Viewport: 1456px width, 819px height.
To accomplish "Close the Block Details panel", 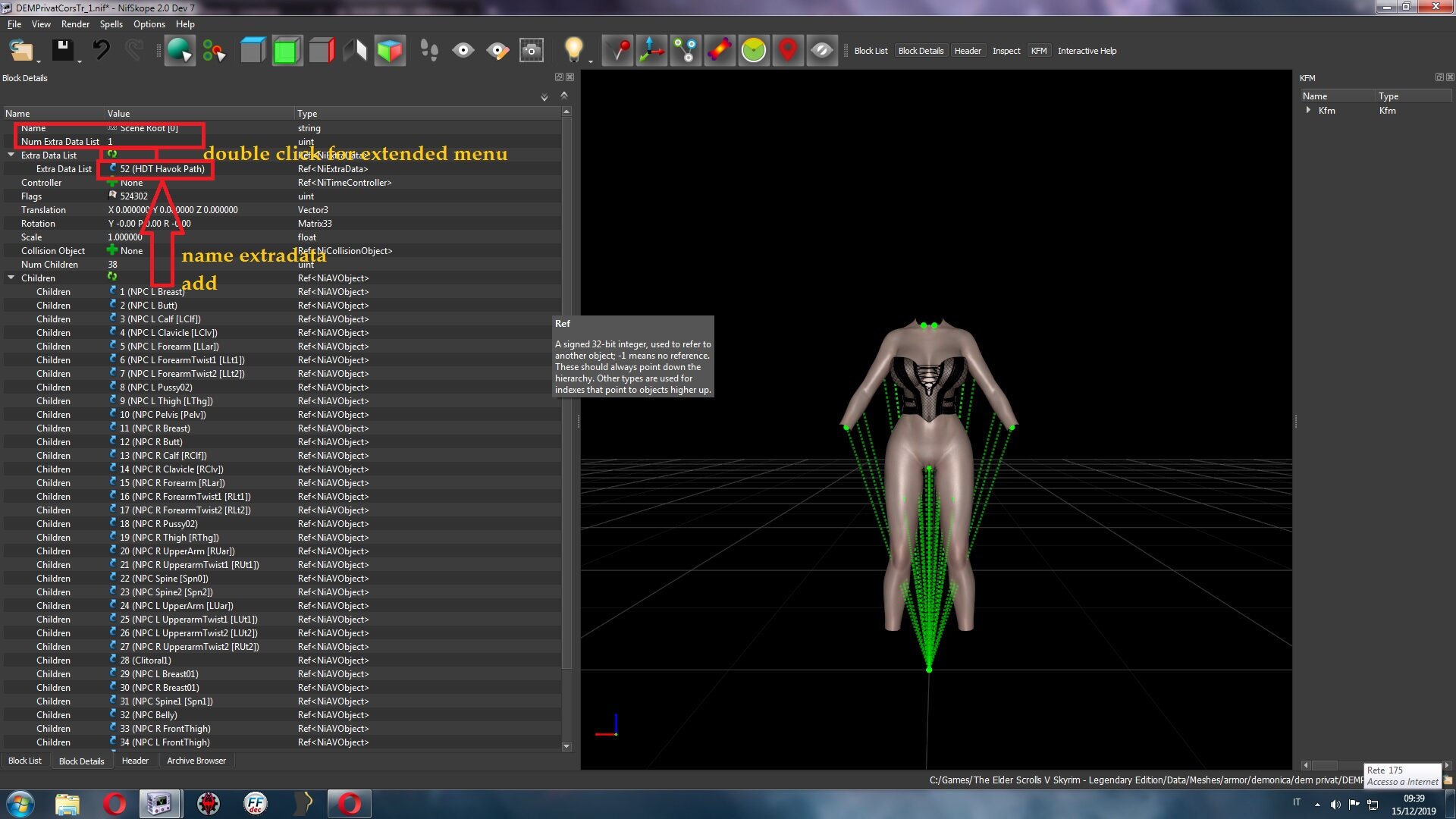I will [x=570, y=77].
